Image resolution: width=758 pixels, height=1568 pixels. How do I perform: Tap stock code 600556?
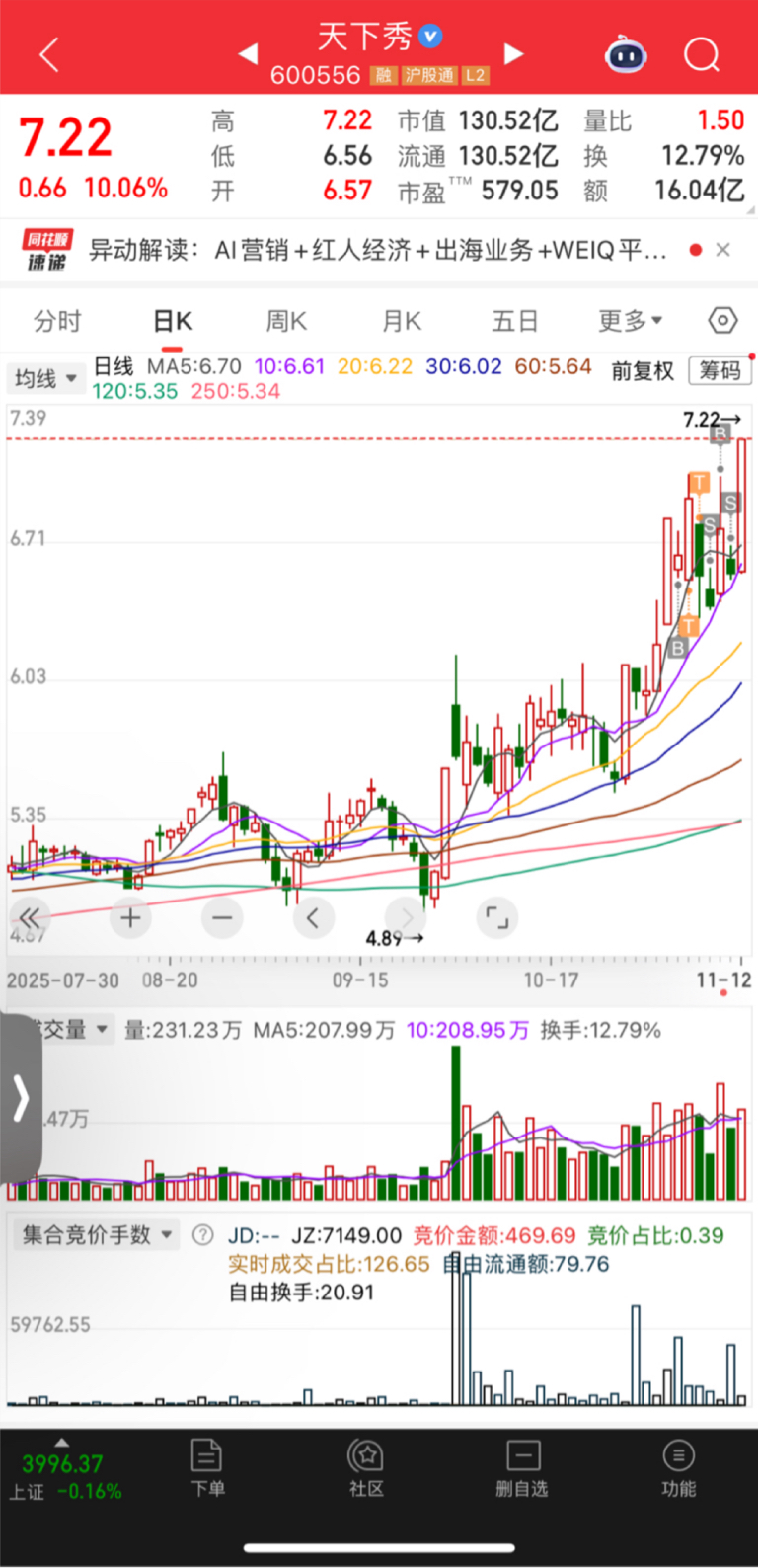click(316, 75)
